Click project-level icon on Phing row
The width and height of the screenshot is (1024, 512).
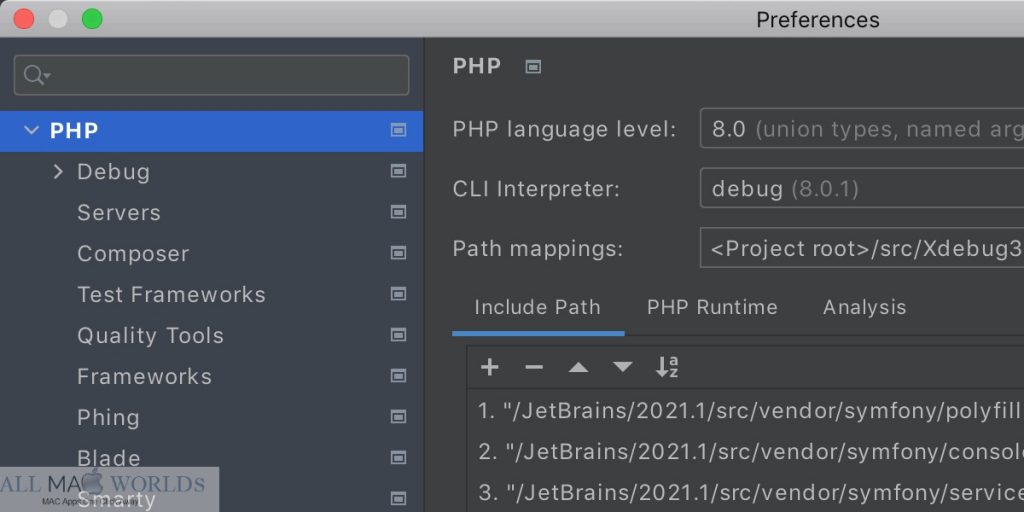(398, 417)
